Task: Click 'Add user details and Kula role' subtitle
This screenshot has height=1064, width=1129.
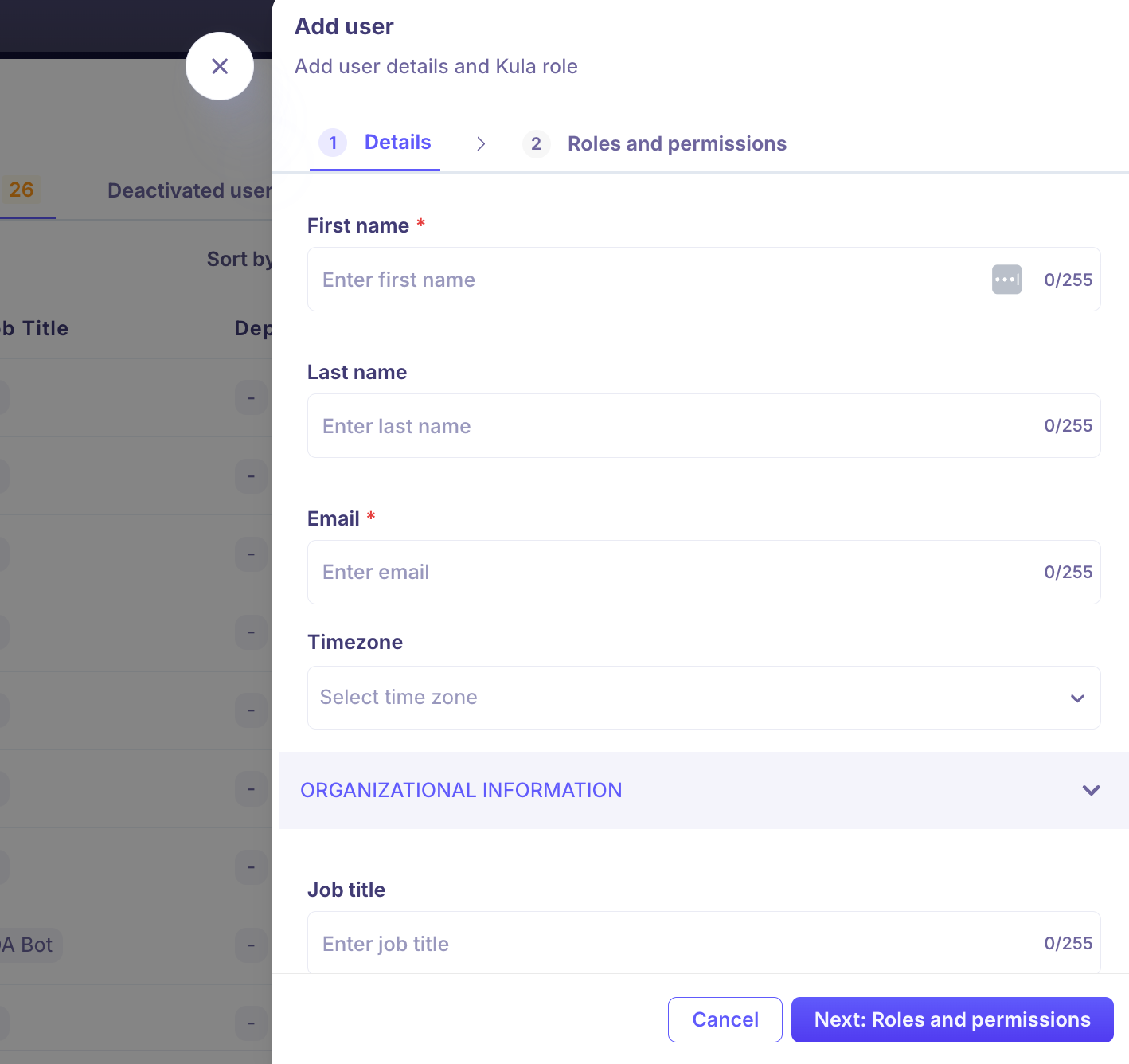Action: click(436, 66)
